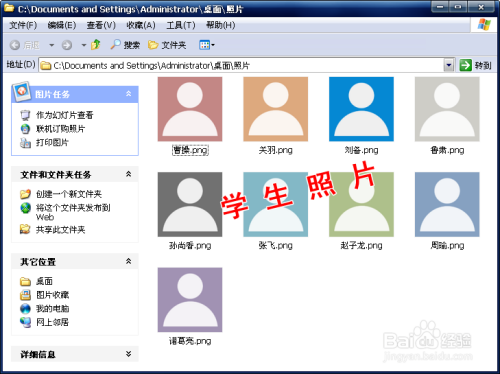Toggle the 文件夹 folders pane button
The height and width of the screenshot is (374, 500).
pyautogui.click(x=167, y=45)
